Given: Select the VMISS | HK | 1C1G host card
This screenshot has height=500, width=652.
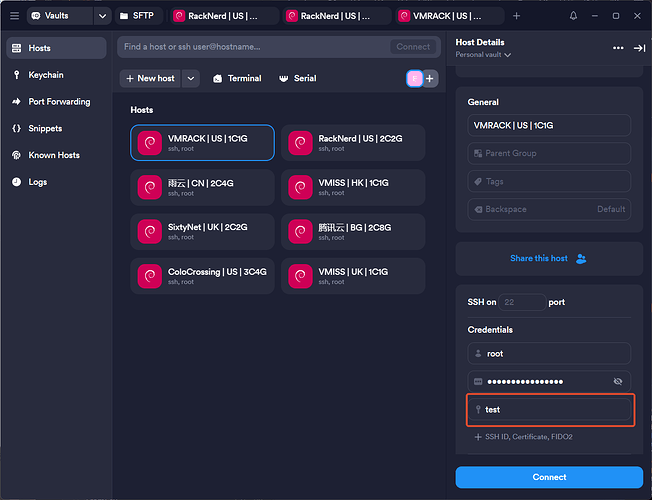Looking at the screenshot, I should tap(353, 187).
